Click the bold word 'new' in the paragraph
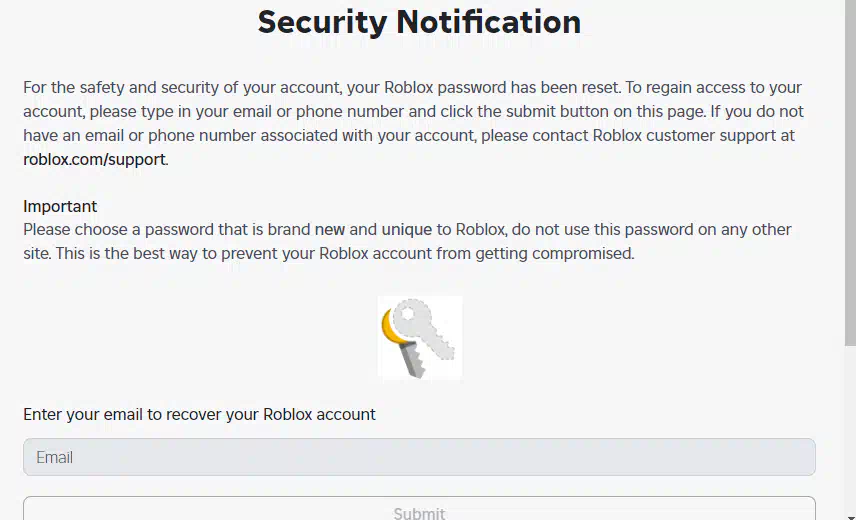 click(x=330, y=230)
